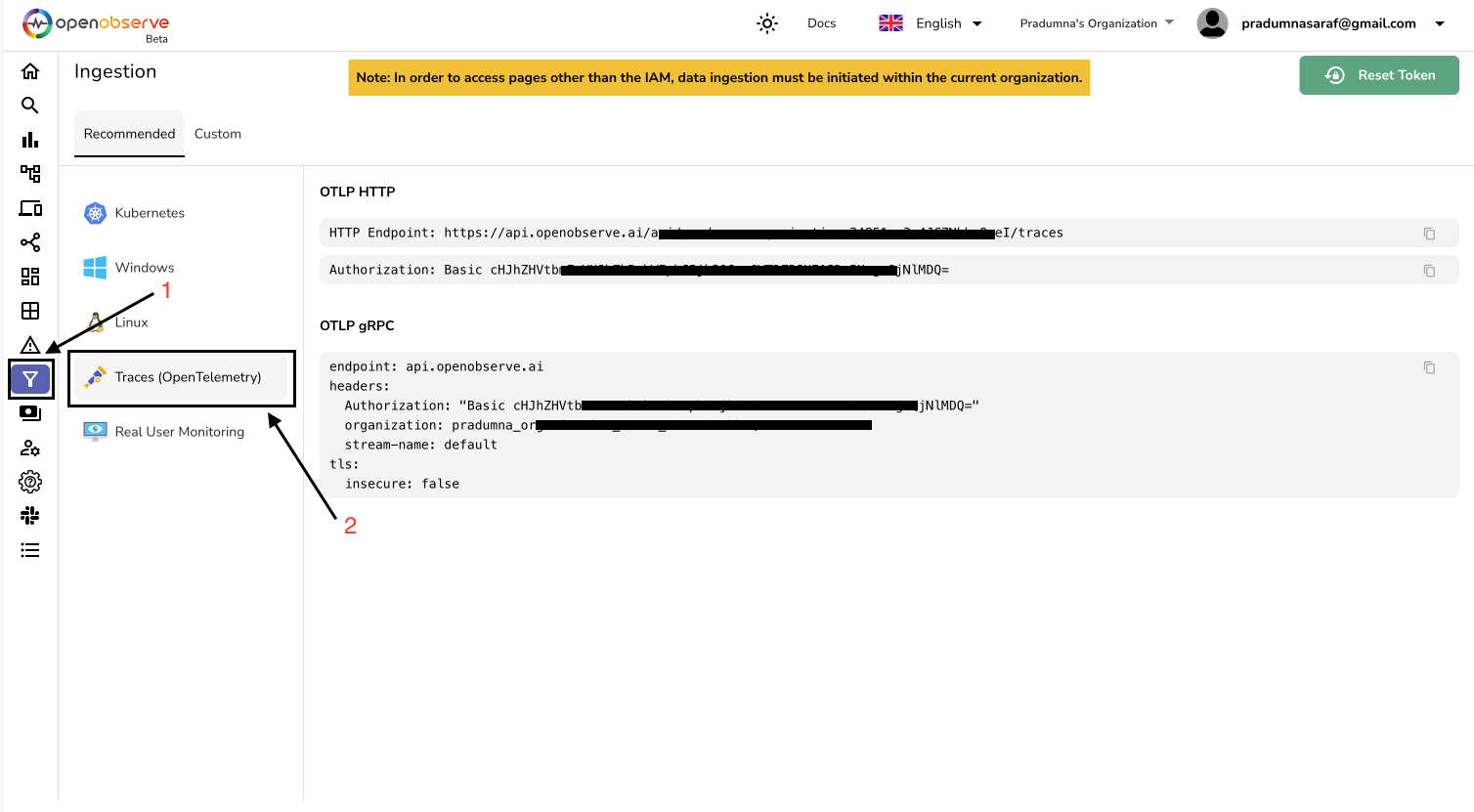The height and width of the screenshot is (812, 1474).
Task: Open the English language dropdown
Action: click(x=931, y=23)
